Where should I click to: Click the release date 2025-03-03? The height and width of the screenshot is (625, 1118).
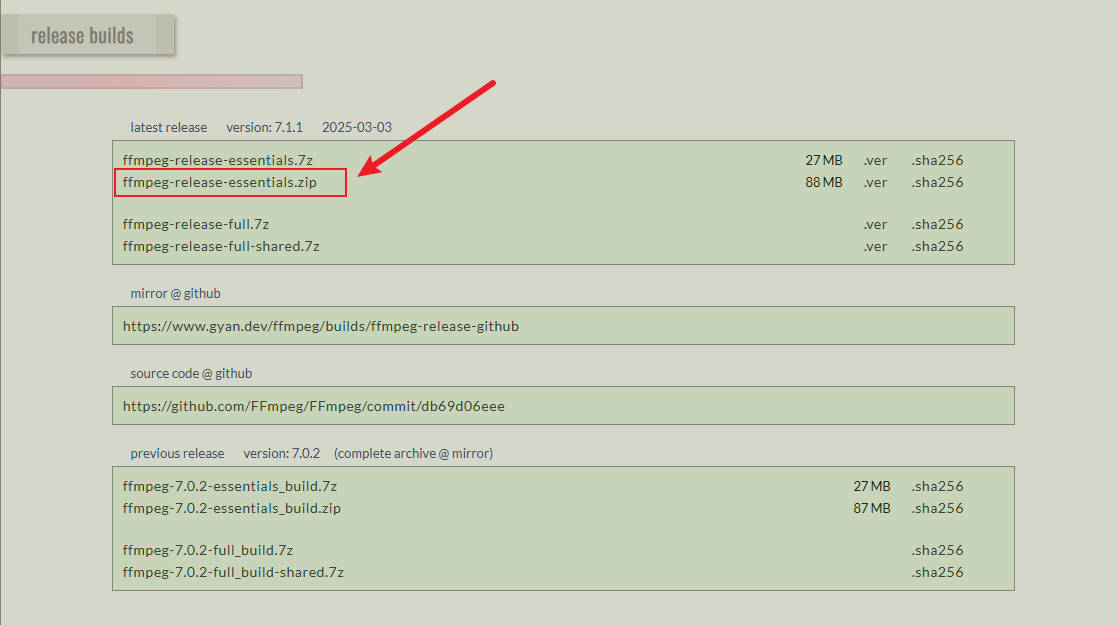tap(357, 128)
